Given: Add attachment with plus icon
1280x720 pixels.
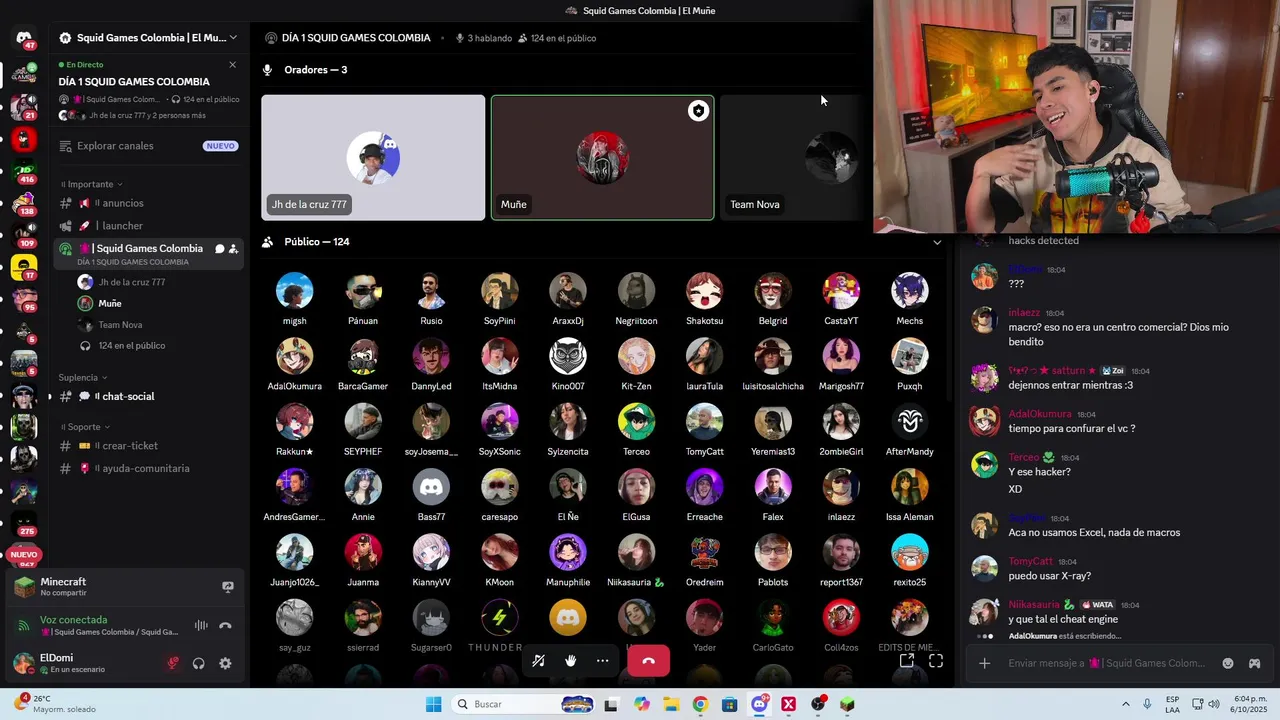Looking at the screenshot, I should [985, 663].
